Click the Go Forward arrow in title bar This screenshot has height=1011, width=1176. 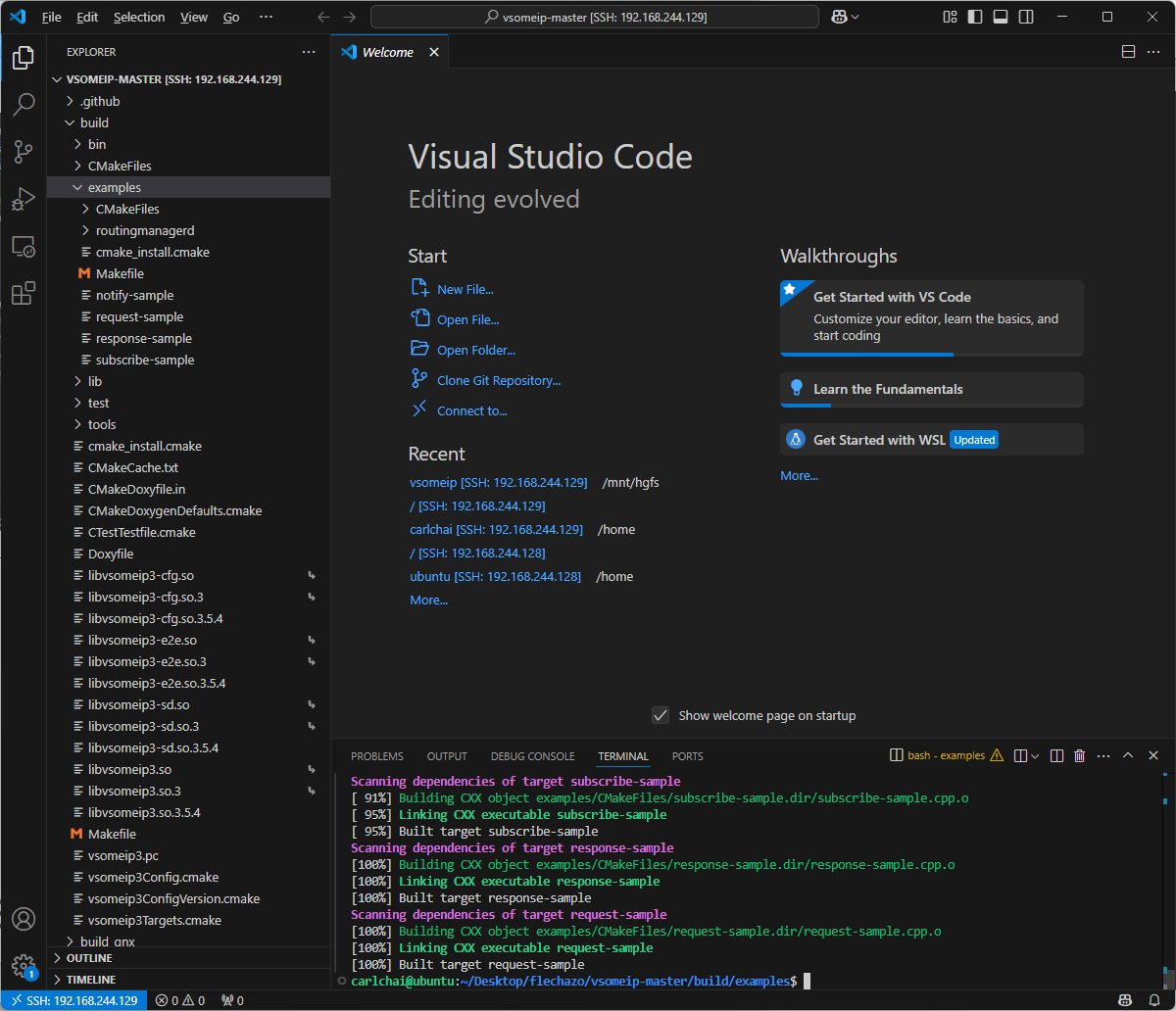click(350, 17)
